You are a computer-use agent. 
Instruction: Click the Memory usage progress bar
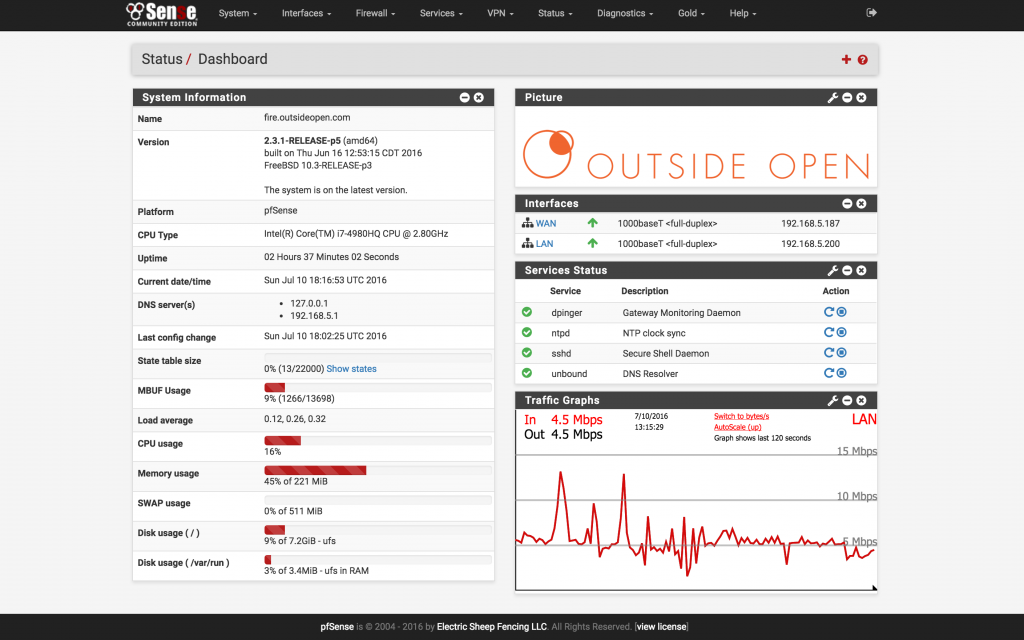(x=377, y=470)
